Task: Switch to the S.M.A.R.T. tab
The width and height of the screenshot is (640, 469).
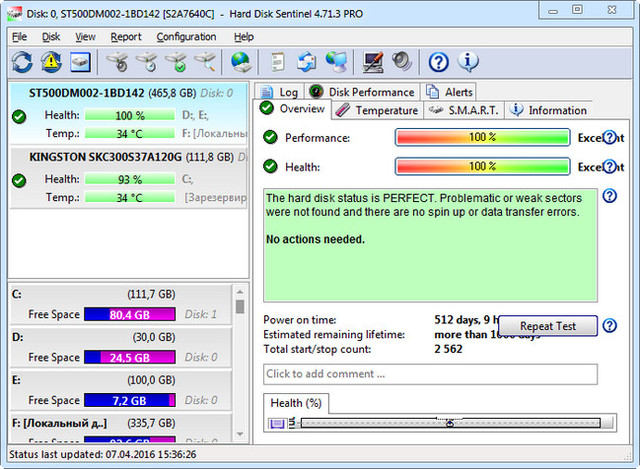Action: pyautogui.click(x=464, y=110)
